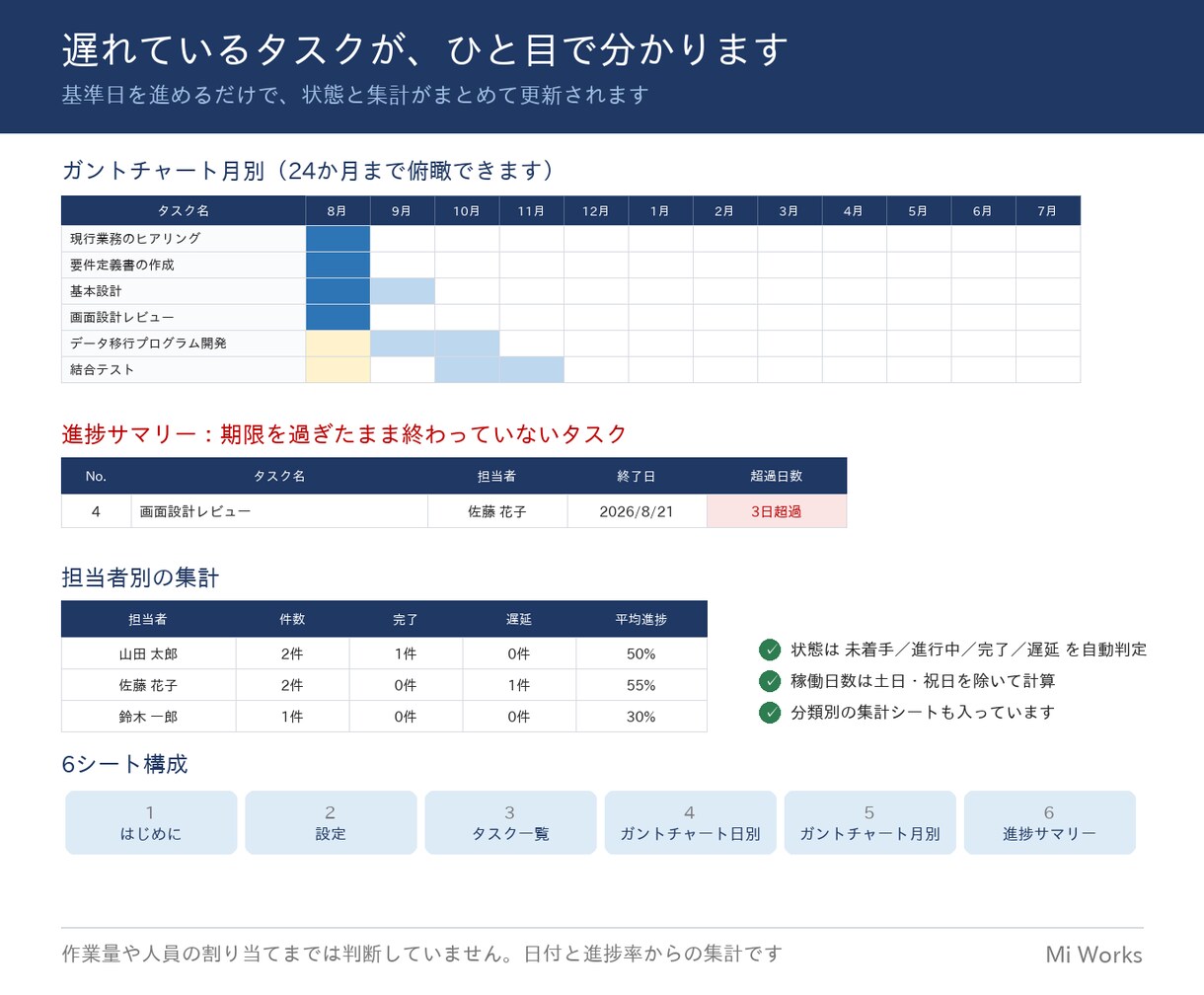This screenshot has height=995, width=1204.
Task: Click the ガントチャート月別 section heading
Action: tap(312, 171)
